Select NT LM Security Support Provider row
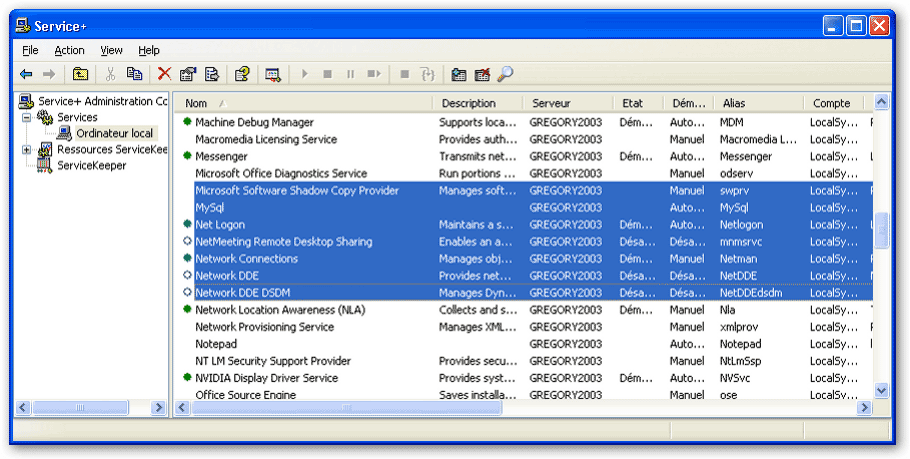This screenshot has height=459, width=910. (523, 361)
